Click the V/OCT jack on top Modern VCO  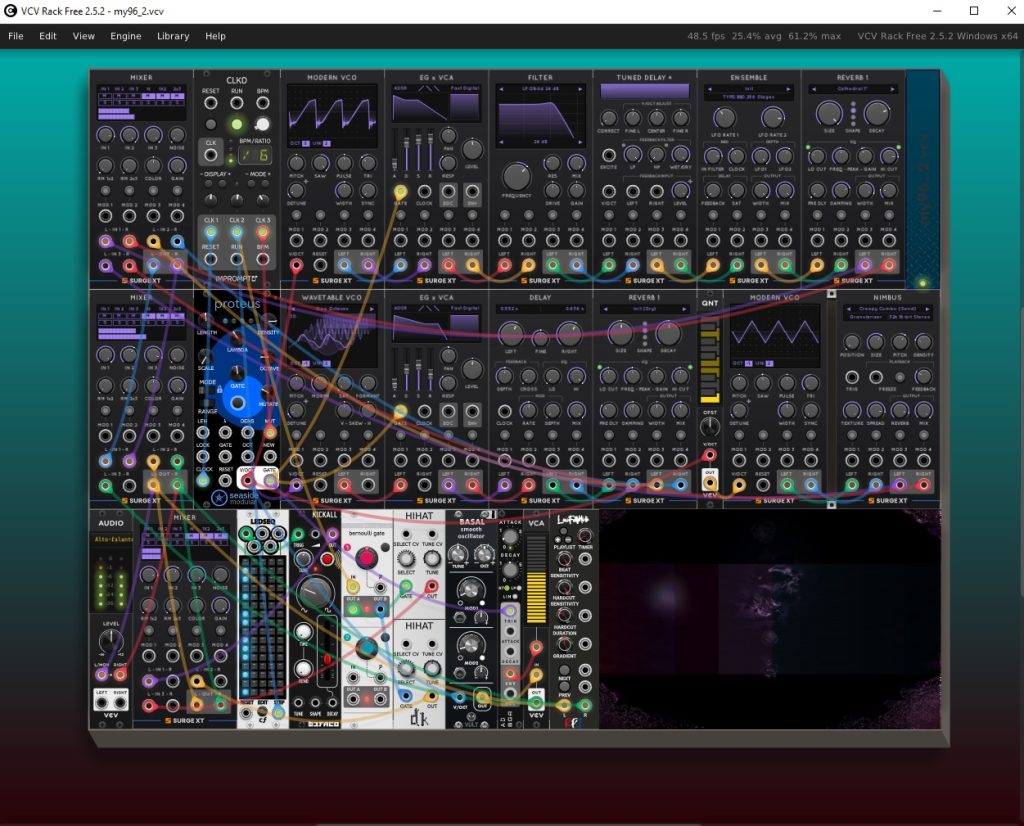pos(296,265)
